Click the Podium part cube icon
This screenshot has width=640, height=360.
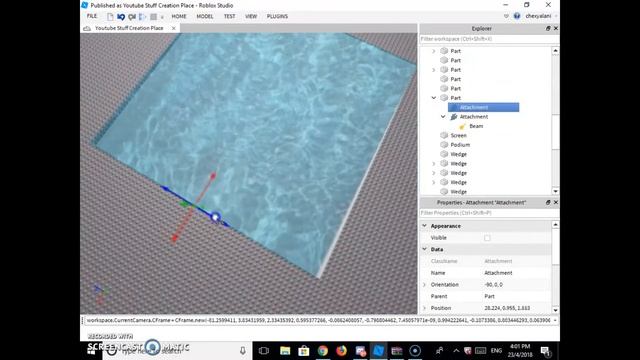click(444, 145)
